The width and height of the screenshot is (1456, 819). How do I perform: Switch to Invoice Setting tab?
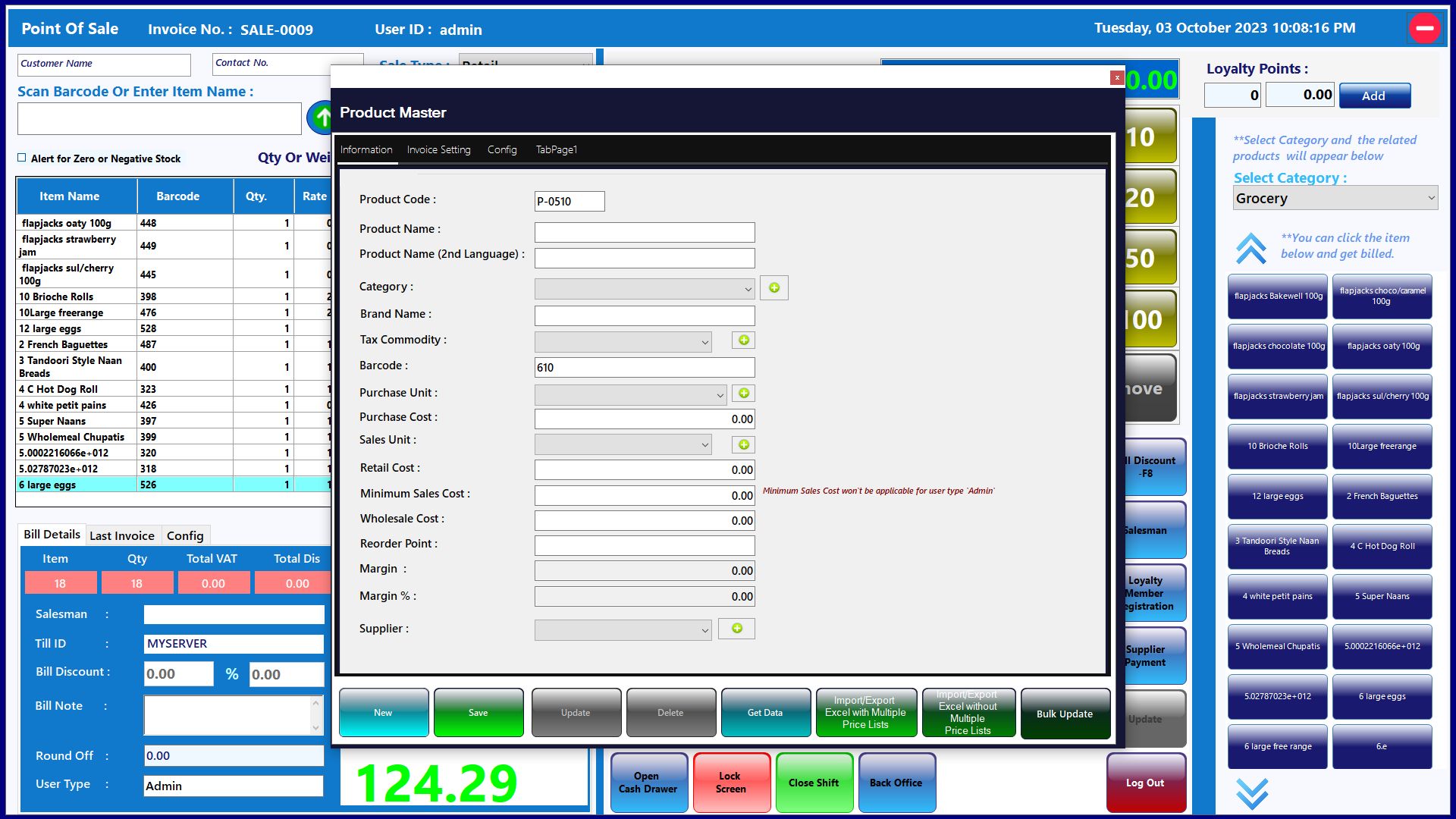point(438,150)
